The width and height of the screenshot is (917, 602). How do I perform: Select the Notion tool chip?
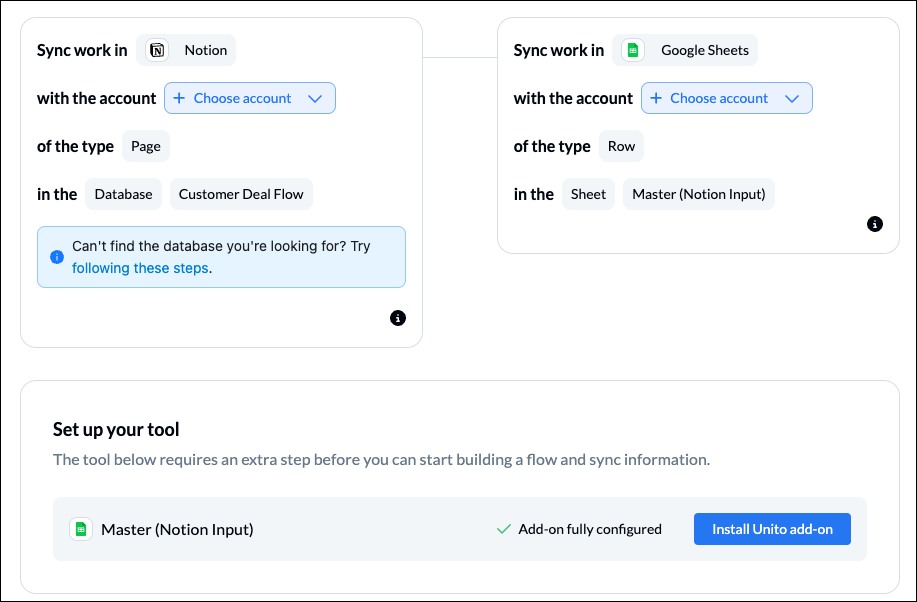(x=186, y=50)
